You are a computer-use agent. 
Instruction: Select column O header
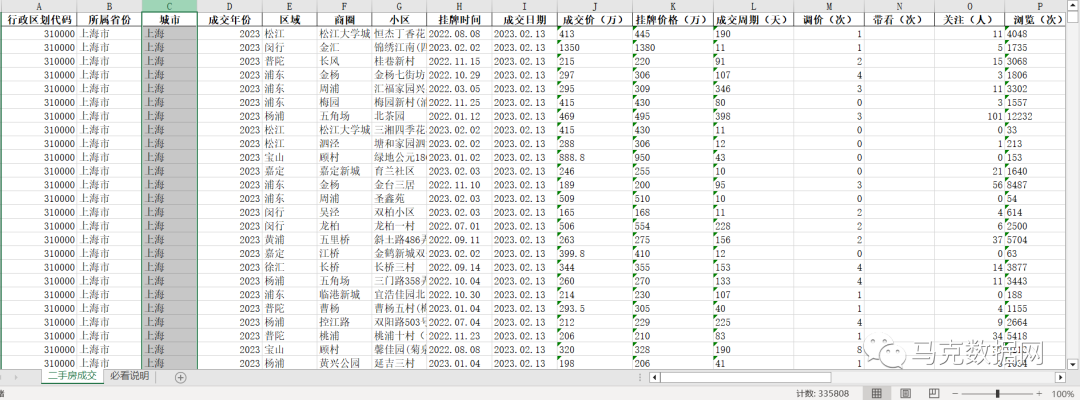(970, 6)
